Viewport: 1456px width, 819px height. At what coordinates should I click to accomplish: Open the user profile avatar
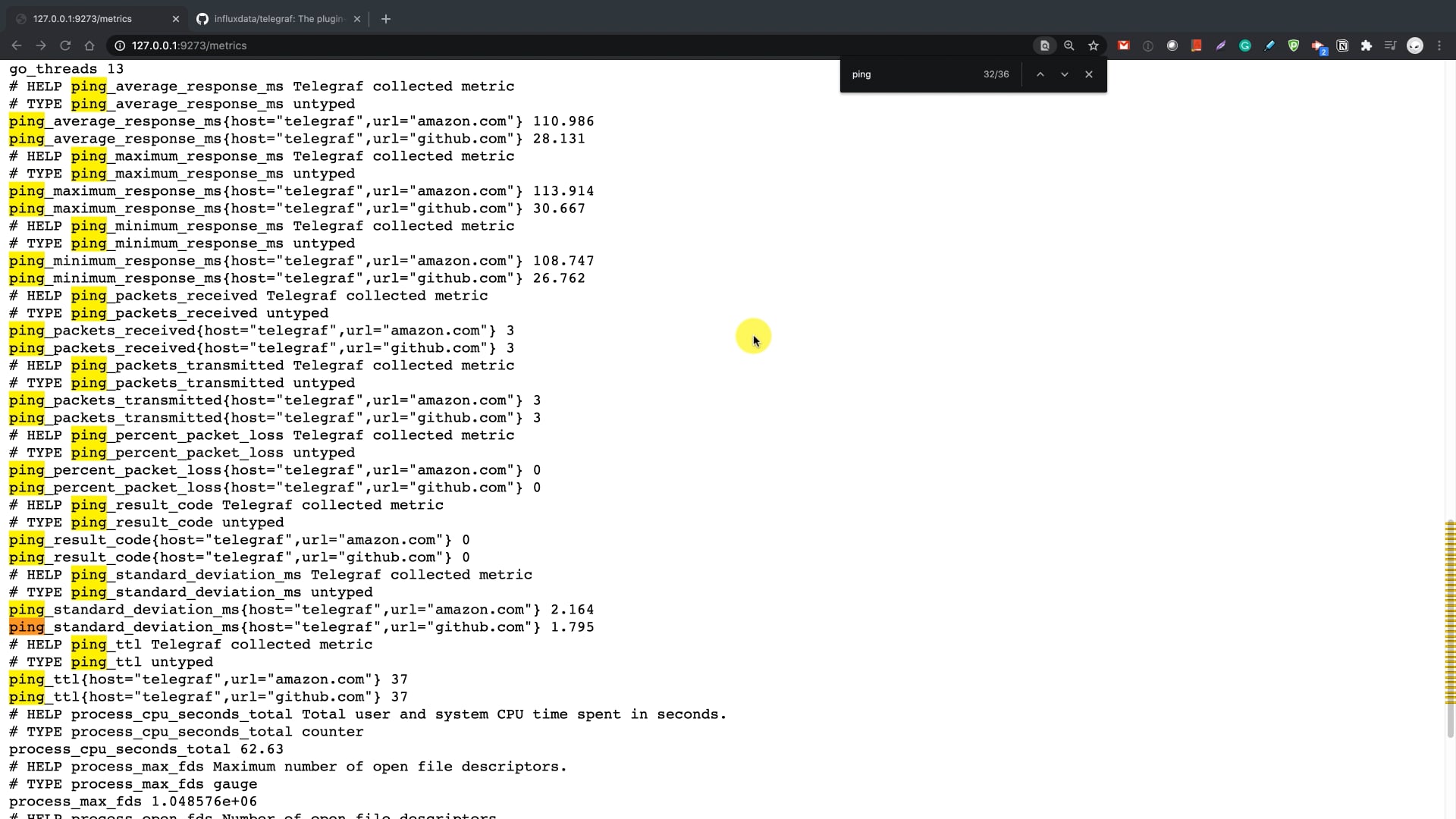[x=1415, y=45]
